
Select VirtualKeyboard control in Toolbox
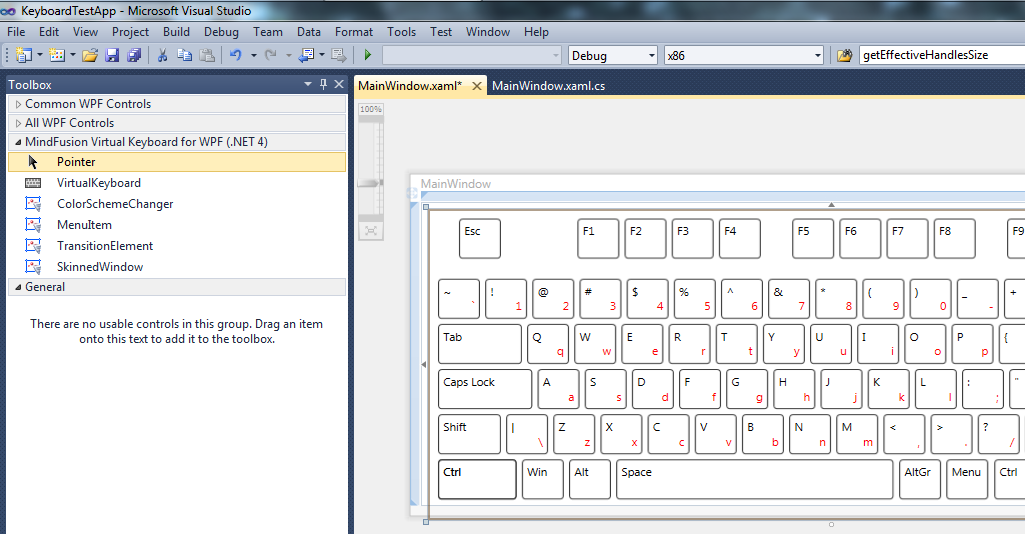(98, 183)
